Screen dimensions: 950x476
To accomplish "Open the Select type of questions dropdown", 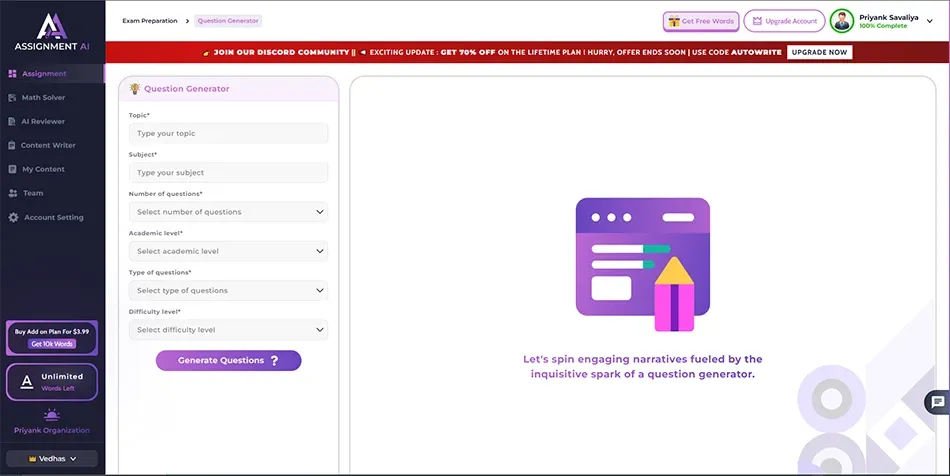I will pos(228,291).
